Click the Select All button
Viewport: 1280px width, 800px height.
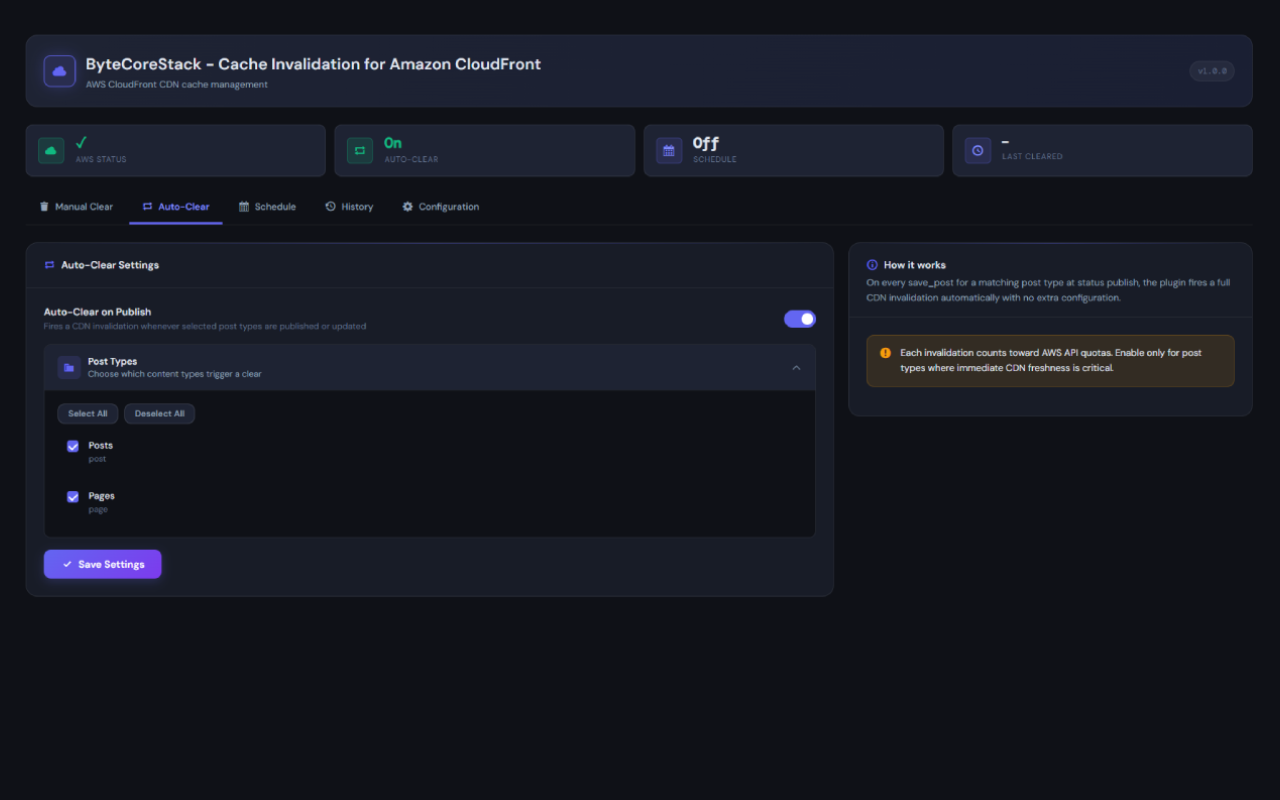click(x=88, y=414)
